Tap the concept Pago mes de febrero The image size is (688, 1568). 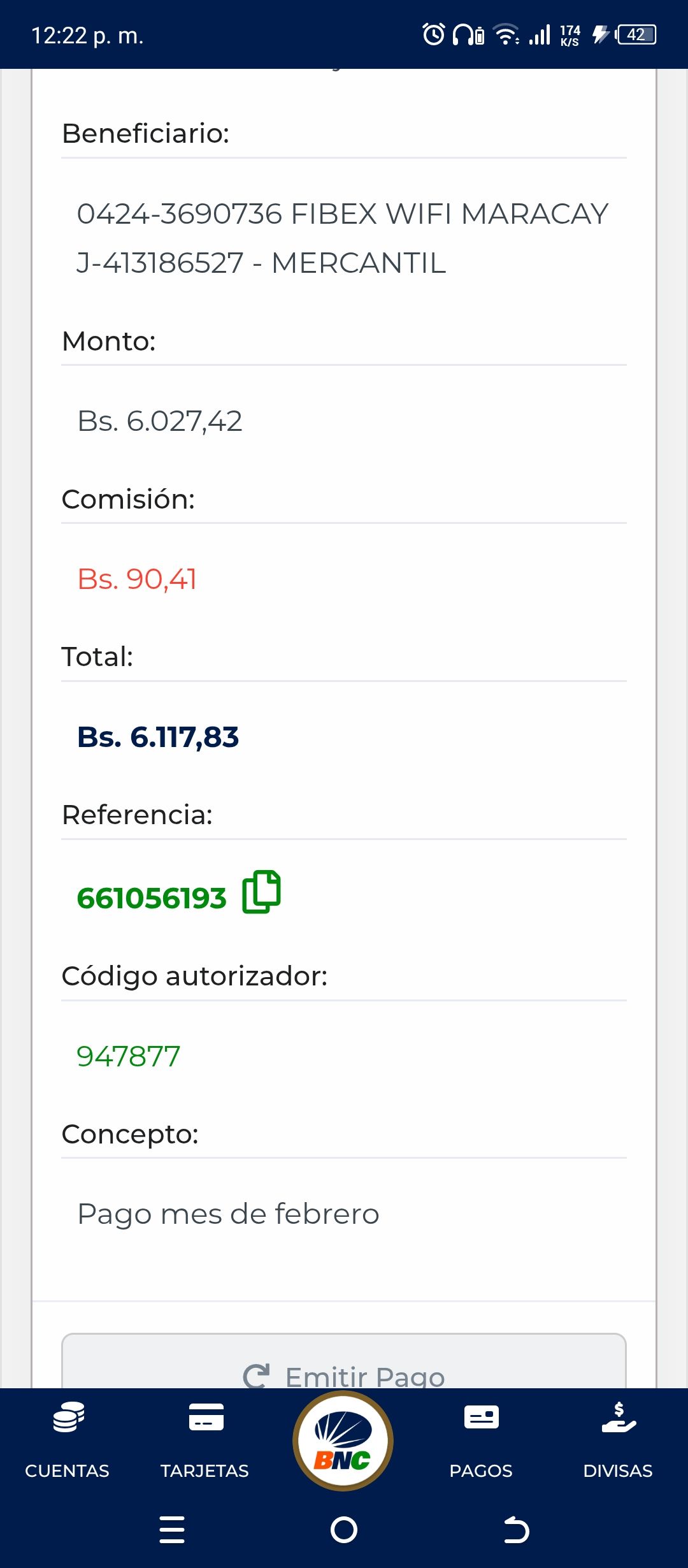coord(228,1214)
